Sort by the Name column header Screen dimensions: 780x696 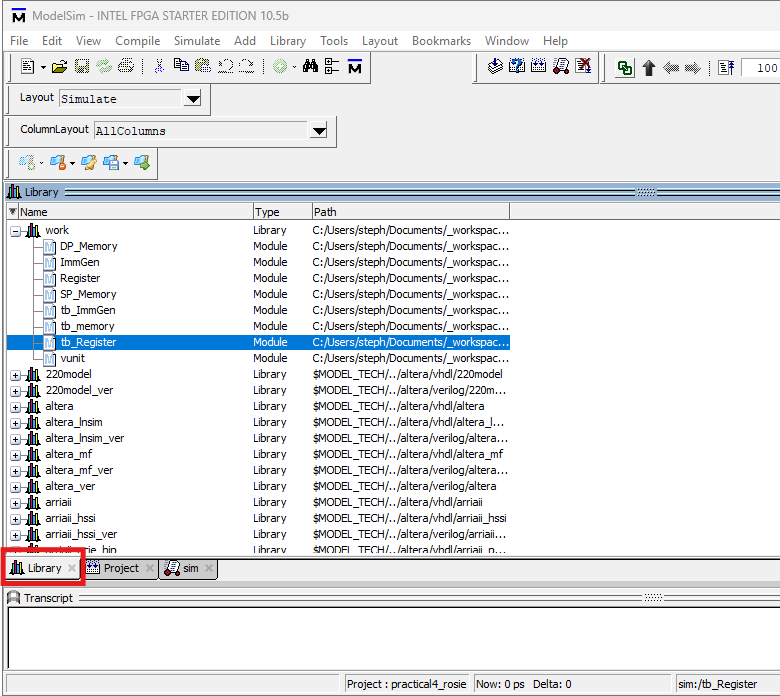click(135, 212)
